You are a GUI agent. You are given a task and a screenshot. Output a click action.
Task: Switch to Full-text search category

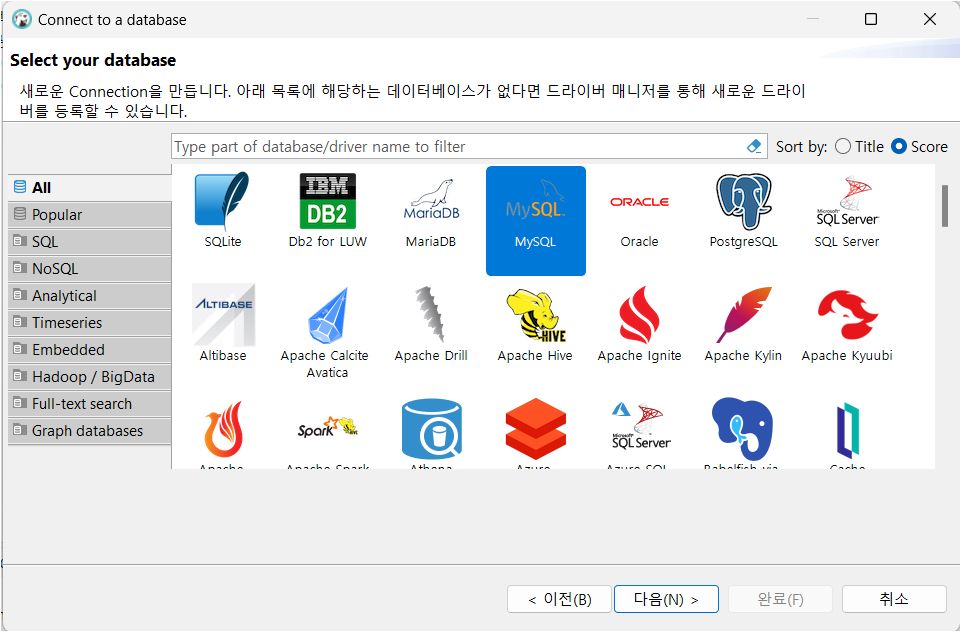pyautogui.click(x=89, y=403)
